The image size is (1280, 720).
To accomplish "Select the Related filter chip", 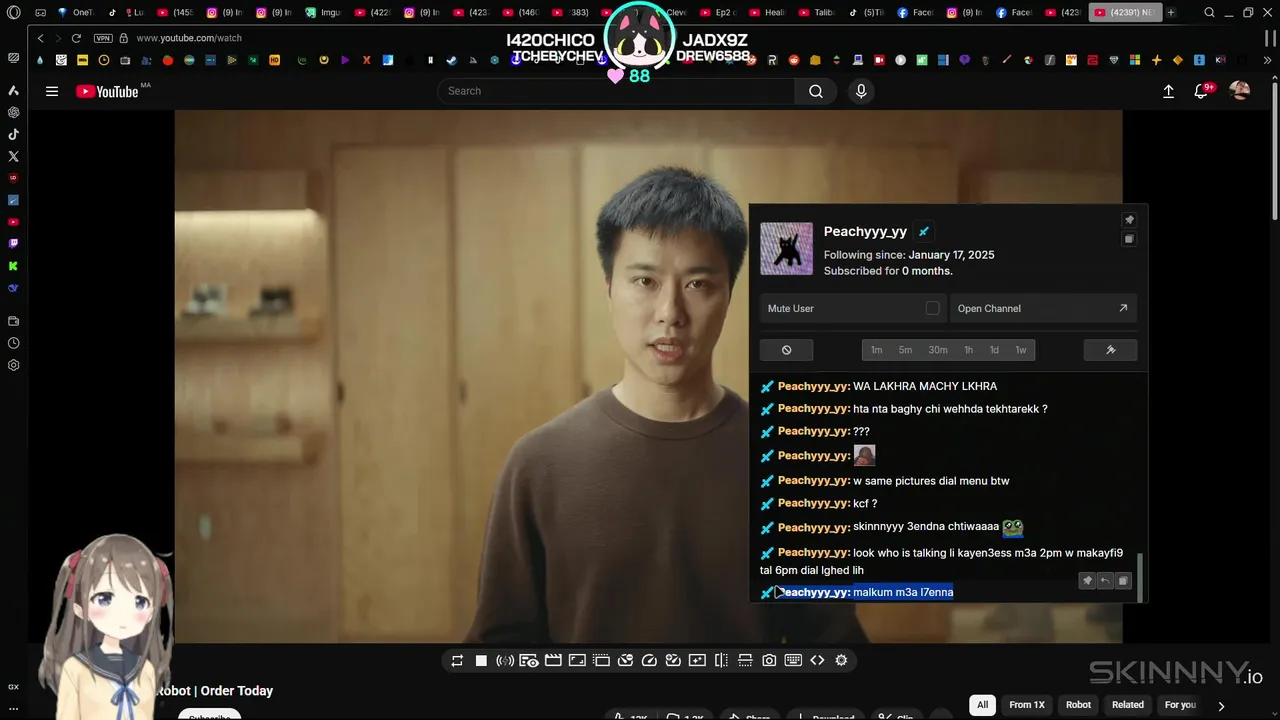I will click(x=1128, y=705).
